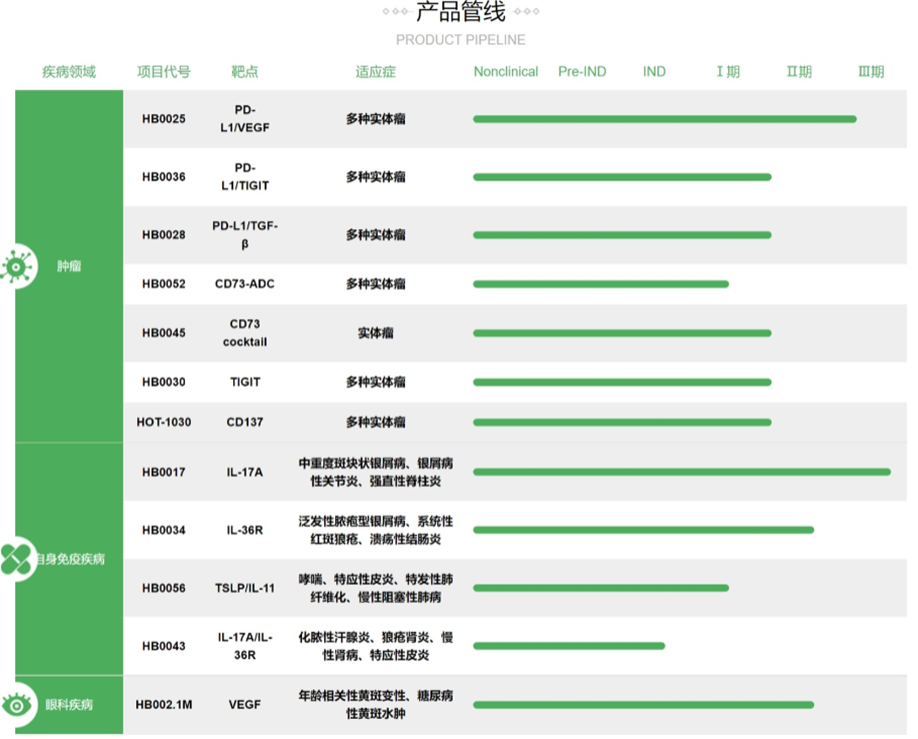Open the HOT-1030 project entry
This screenshot has width=918, height=739.
point(164,422)
